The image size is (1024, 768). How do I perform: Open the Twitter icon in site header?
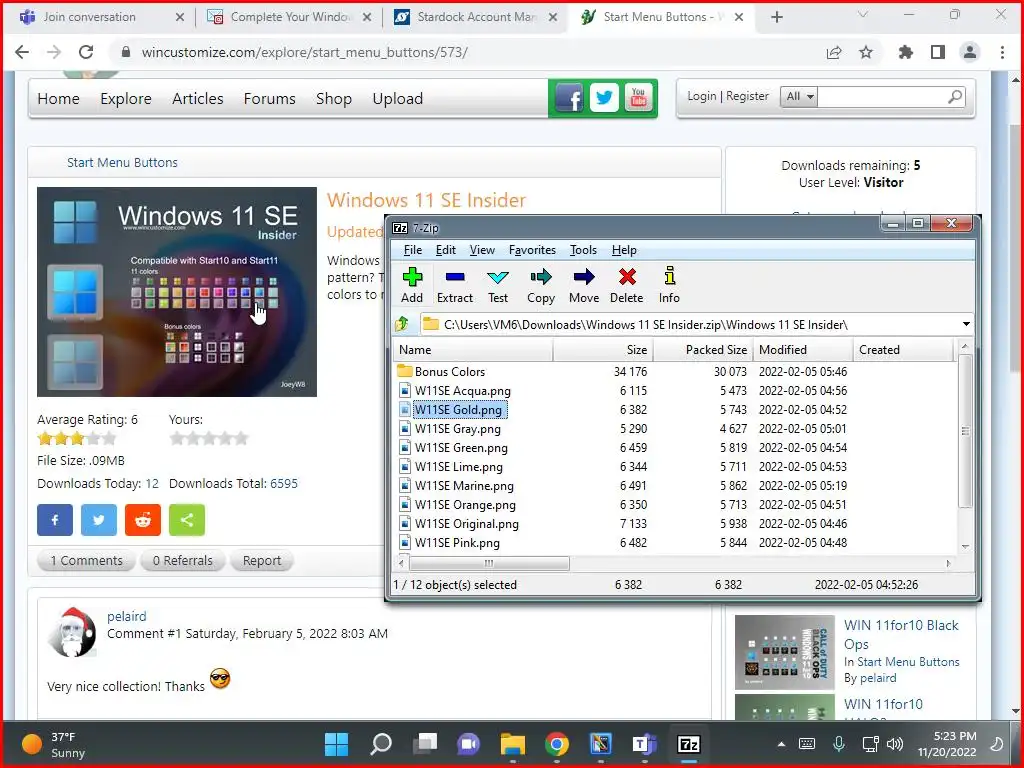pyautogui.click(x=604, y=99)
